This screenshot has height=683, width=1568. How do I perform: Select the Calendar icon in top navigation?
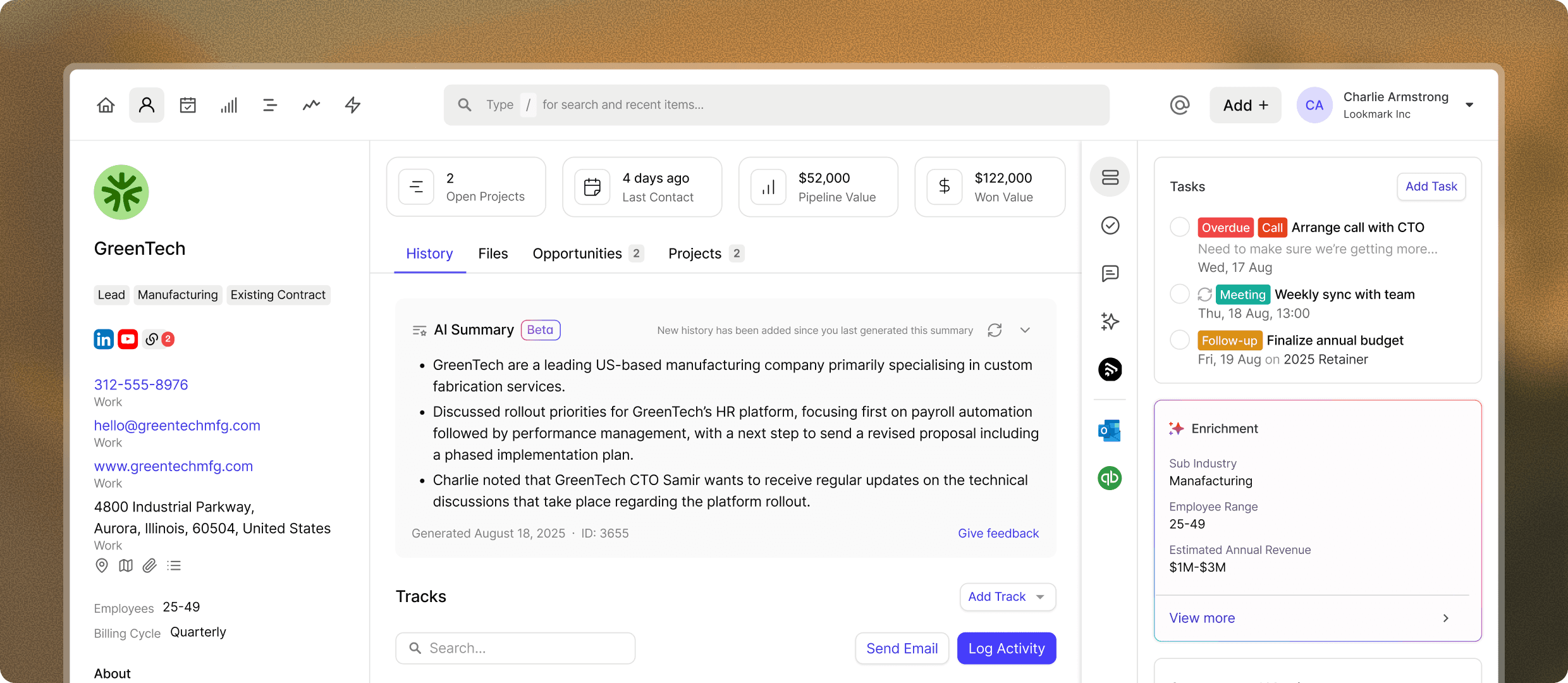click(x=188, y=105)
